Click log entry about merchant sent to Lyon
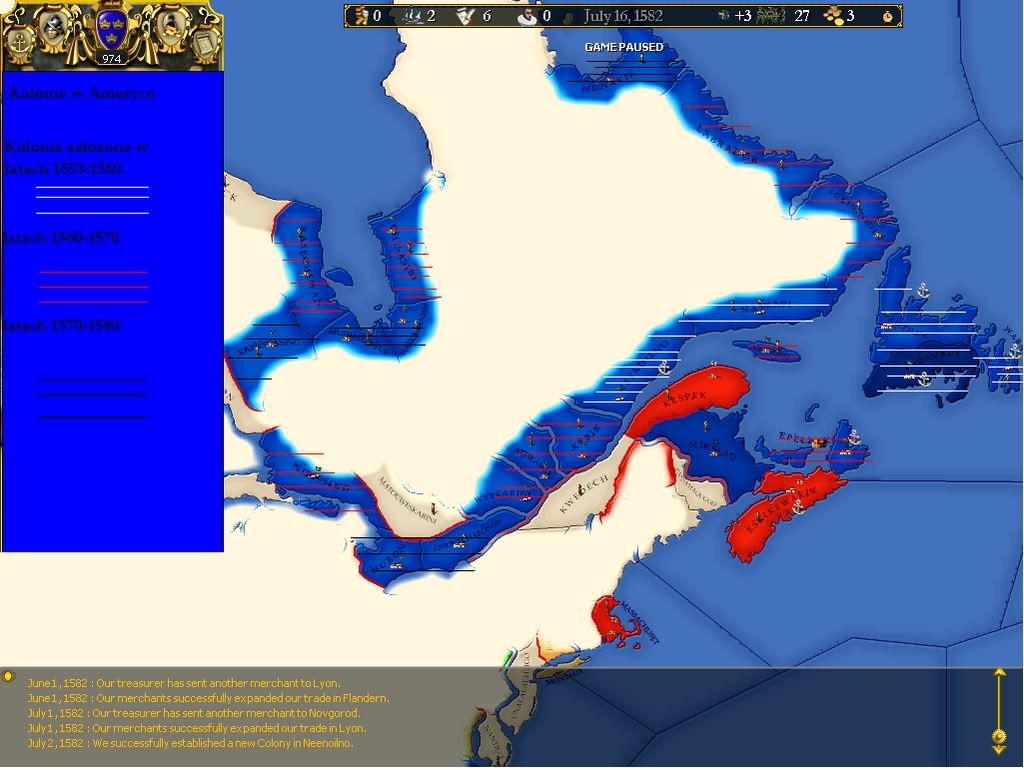The width and height of the screenshot is (1024, 770). click(184, 683)
